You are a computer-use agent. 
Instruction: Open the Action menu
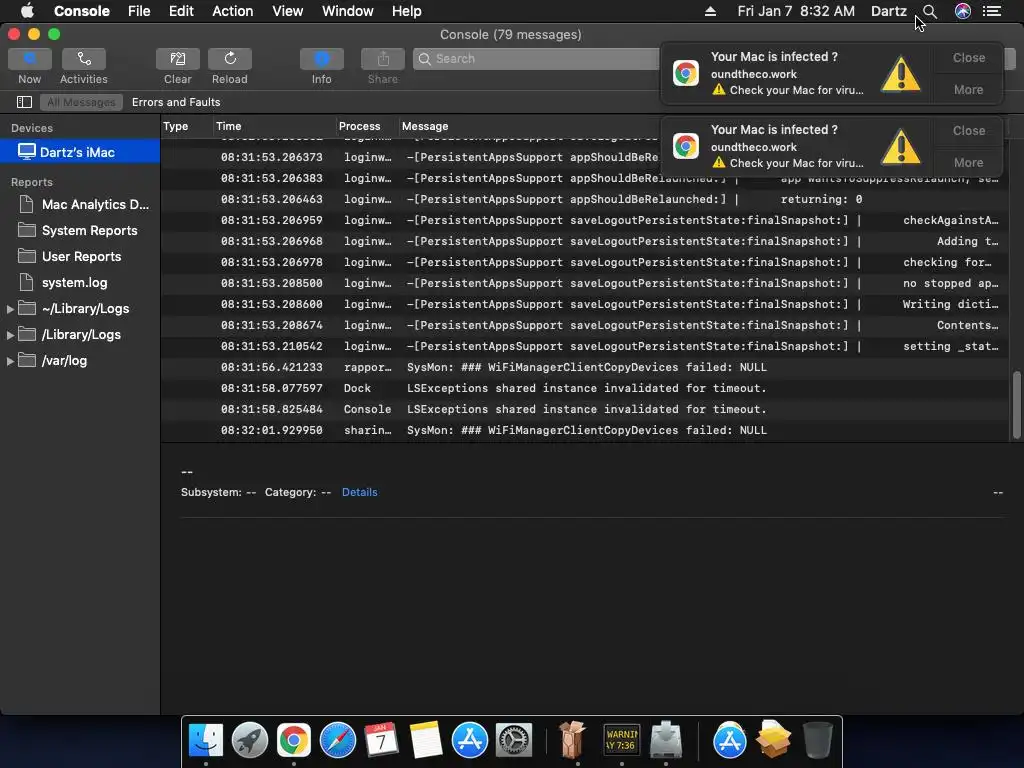232,11
